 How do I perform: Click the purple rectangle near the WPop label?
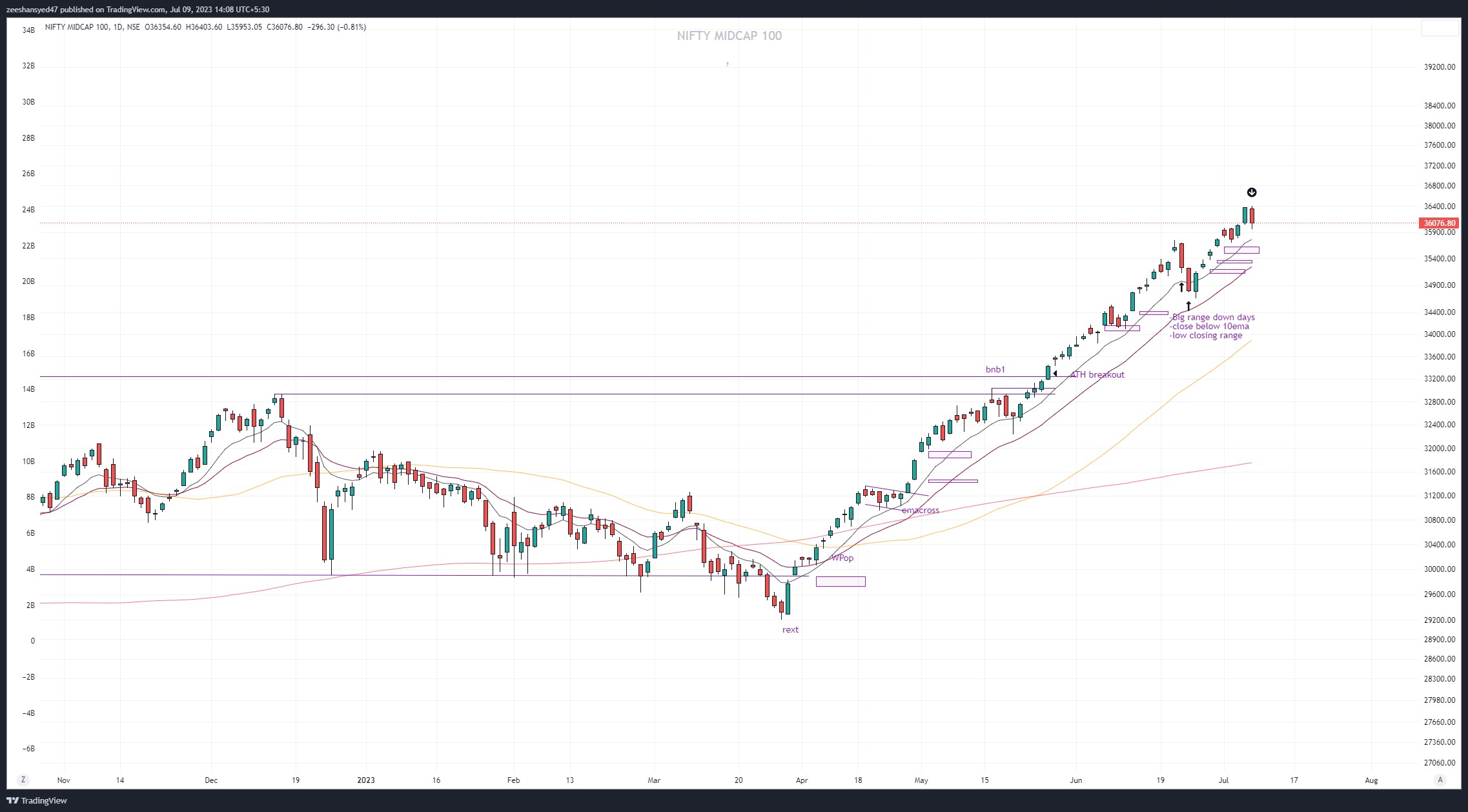(841, 582)
